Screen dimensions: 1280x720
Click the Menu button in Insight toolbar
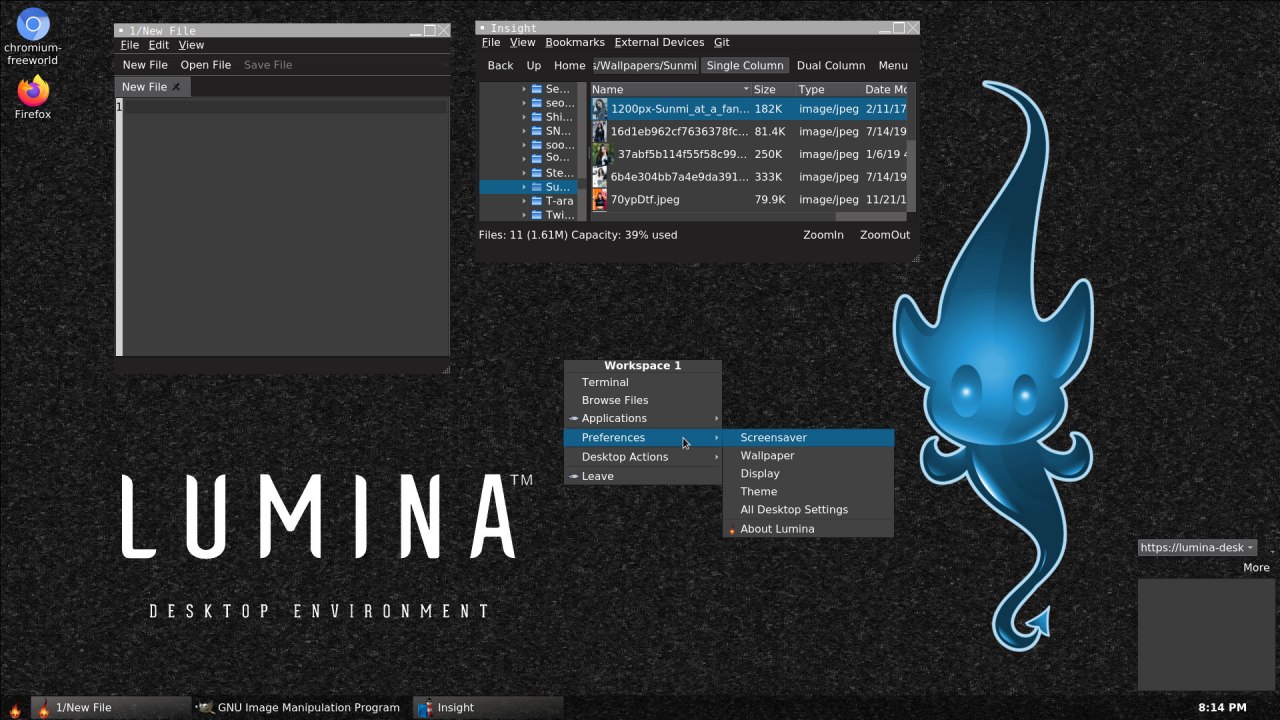pyautogui.click(x=893, y=66)
